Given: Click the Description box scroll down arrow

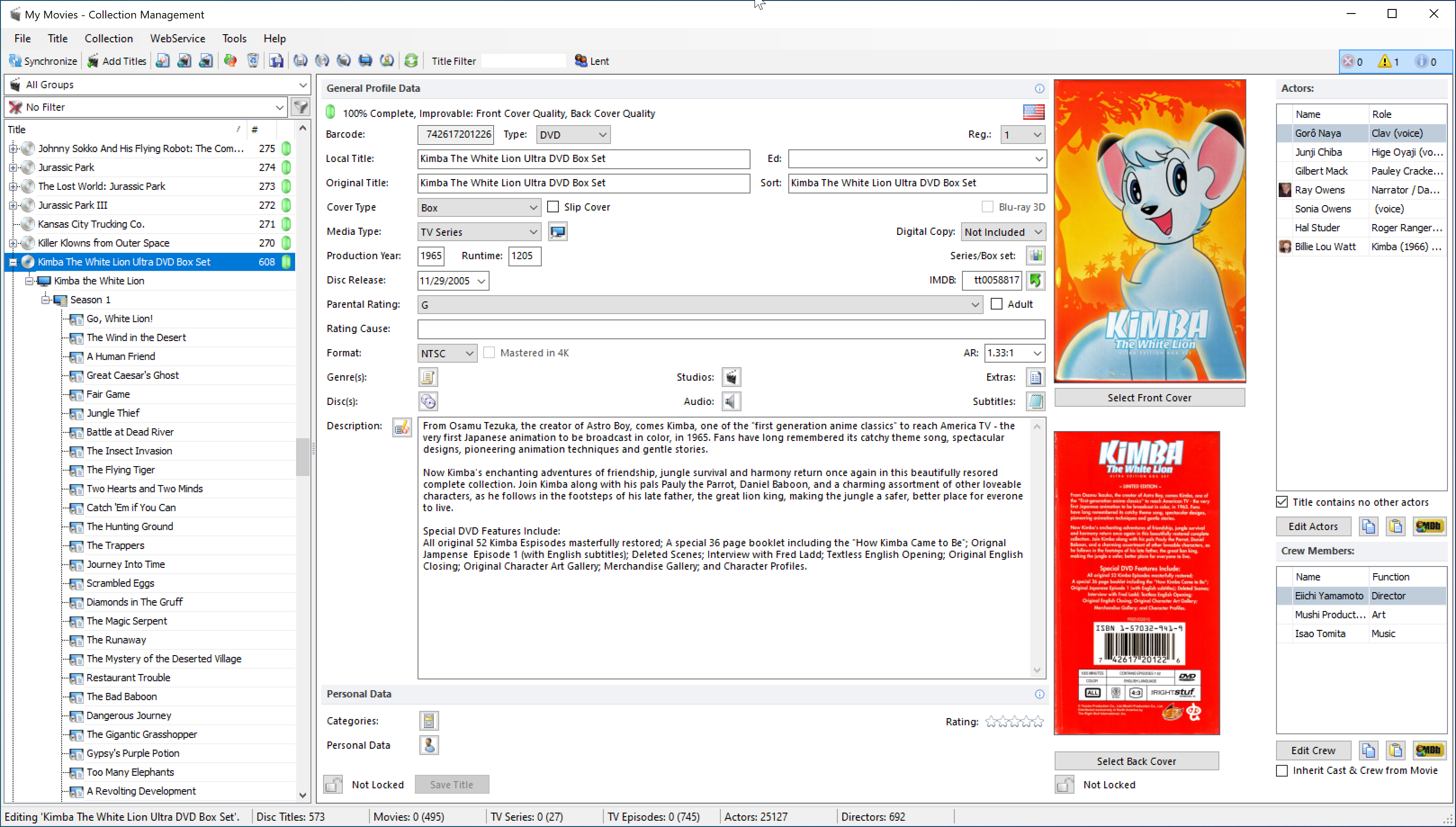Looking at the screenshot, I should click(x=1037, y=671).
